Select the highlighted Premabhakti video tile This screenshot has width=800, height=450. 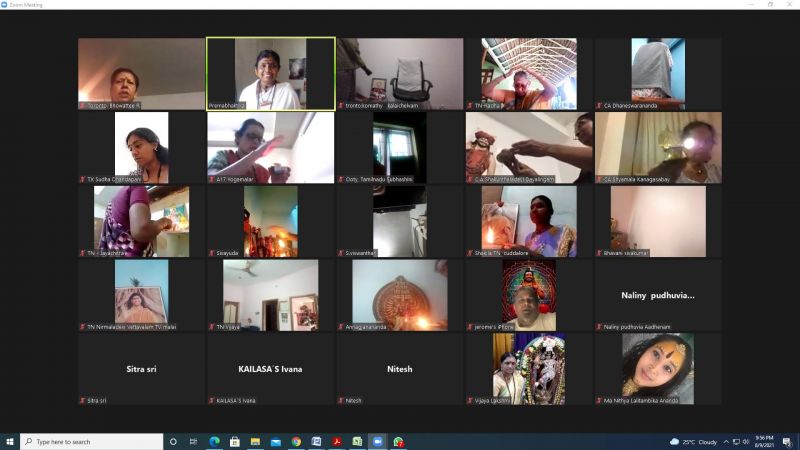[270, 73]
